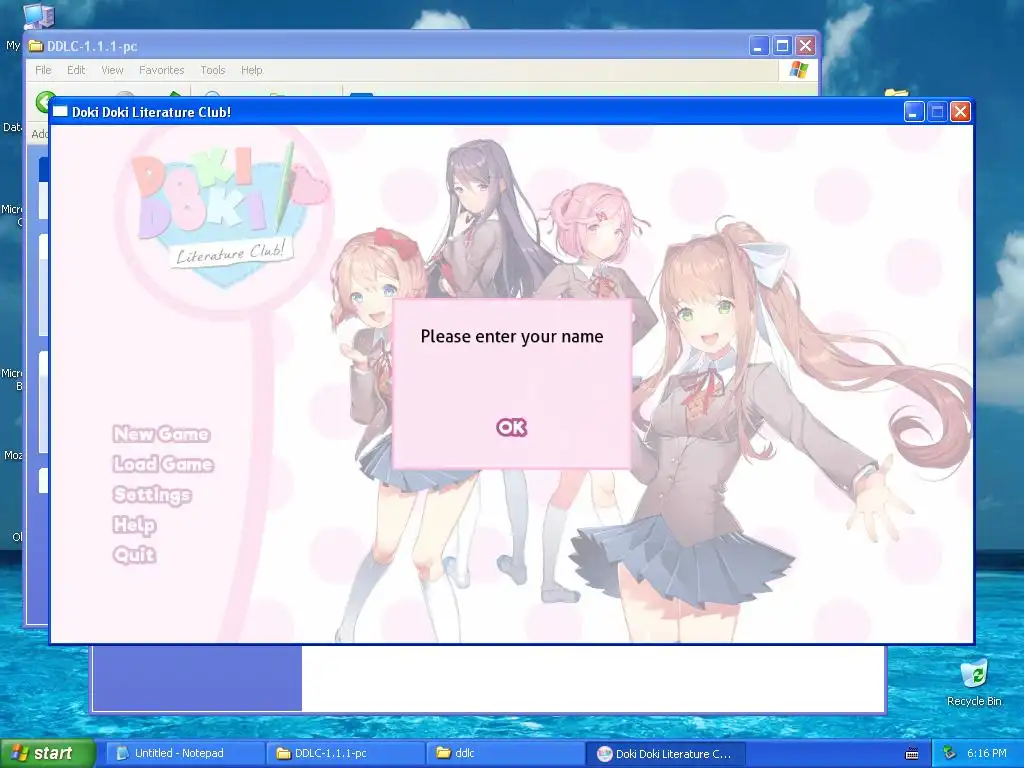Click the 6:16 PM clock
1024x768 pixels.
pyautogui.click(x=987, y=753)
